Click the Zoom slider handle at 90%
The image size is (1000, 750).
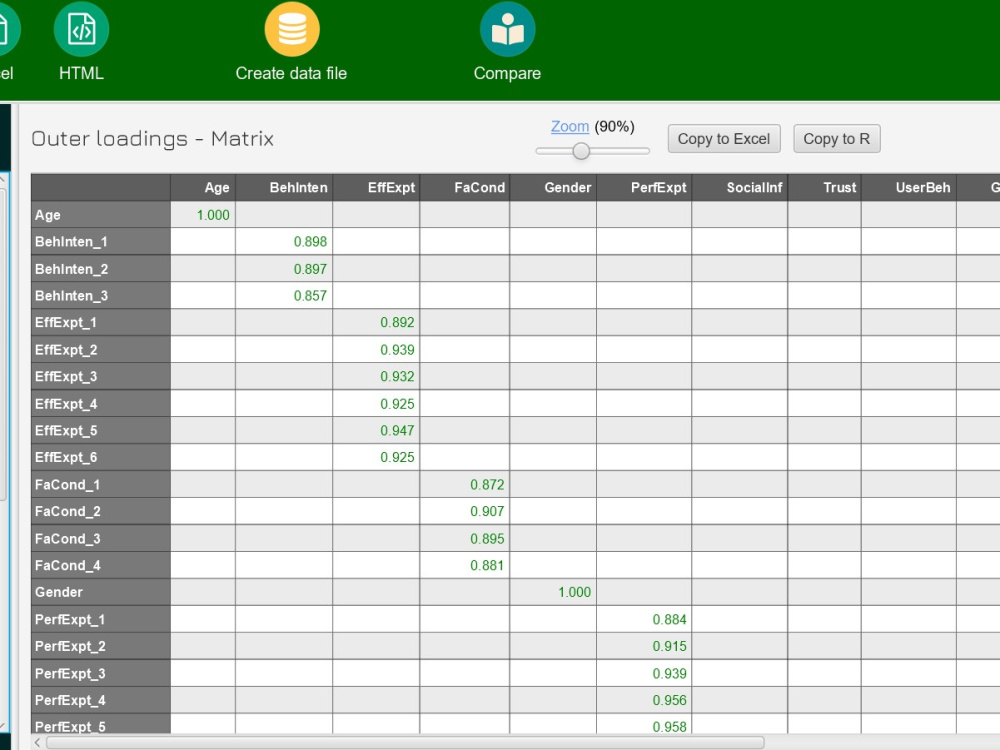coord(583,150)
